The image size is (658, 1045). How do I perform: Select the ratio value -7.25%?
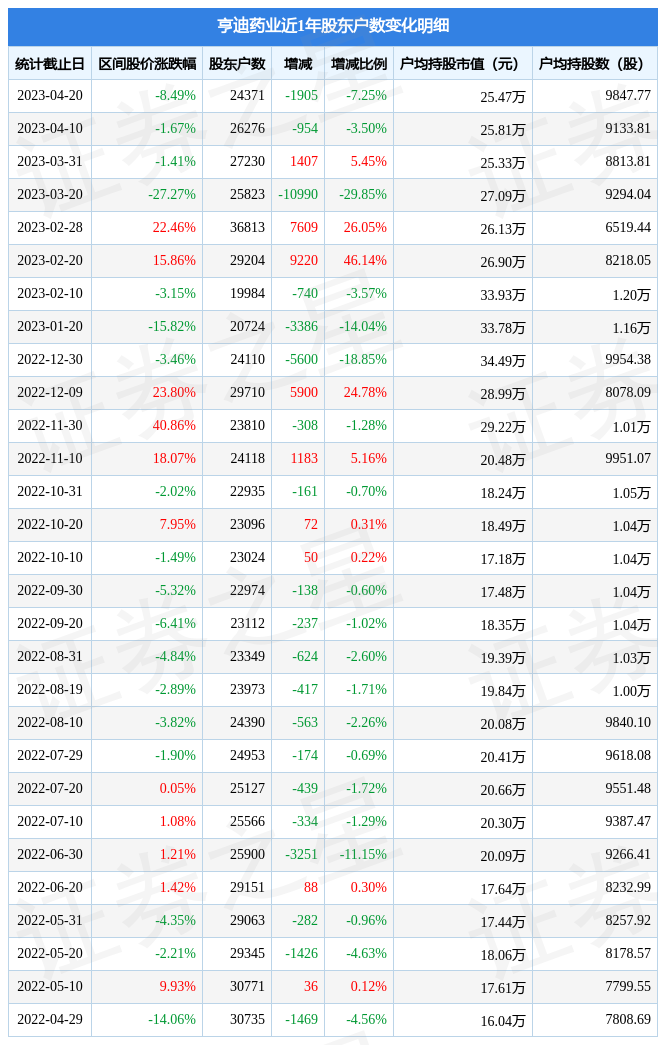point(366,95)
